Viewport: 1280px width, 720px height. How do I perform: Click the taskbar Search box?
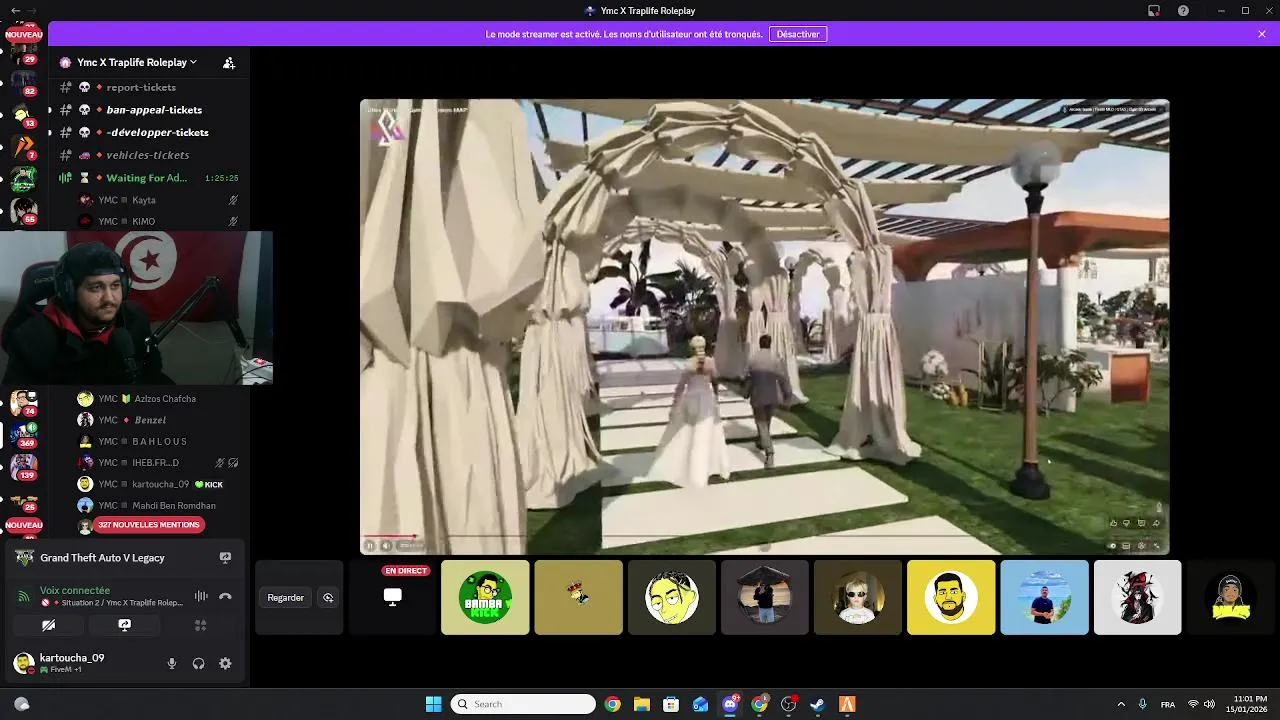click(523, 704)
